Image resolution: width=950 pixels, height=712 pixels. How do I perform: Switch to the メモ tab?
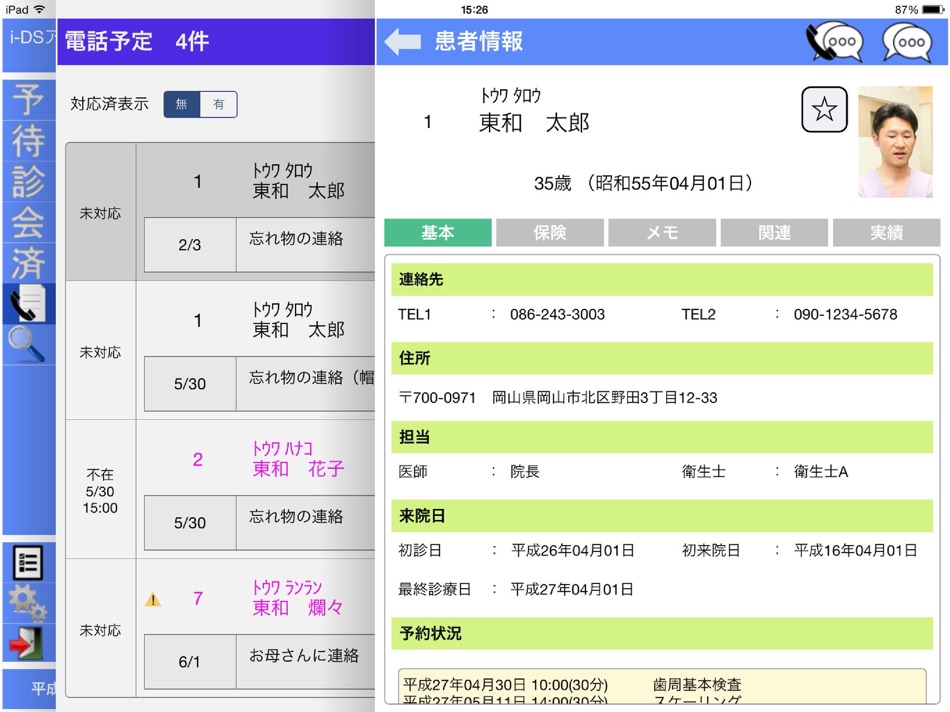(662, 233)
